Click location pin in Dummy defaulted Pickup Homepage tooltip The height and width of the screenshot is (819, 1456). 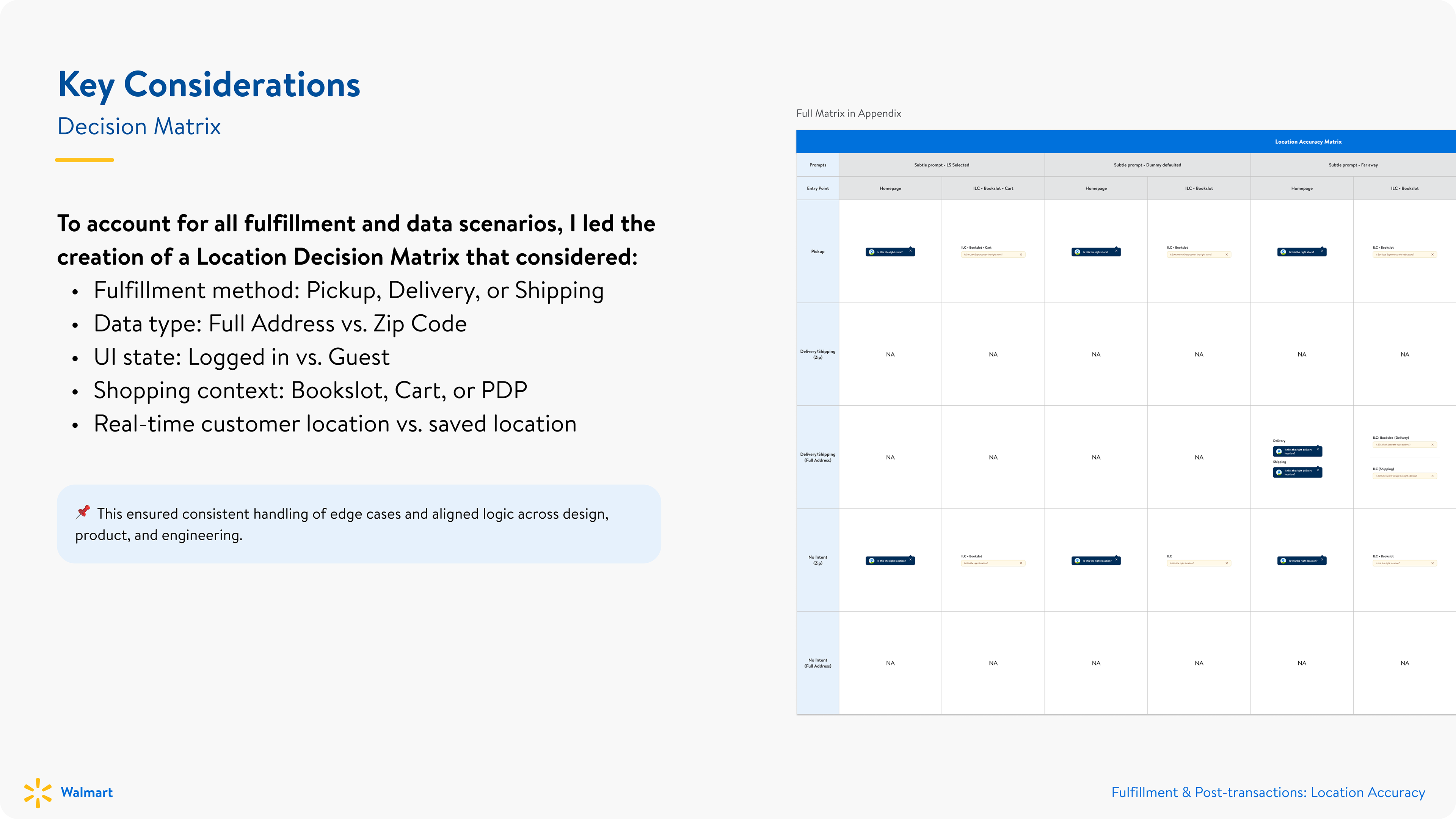click(1077, 252)
